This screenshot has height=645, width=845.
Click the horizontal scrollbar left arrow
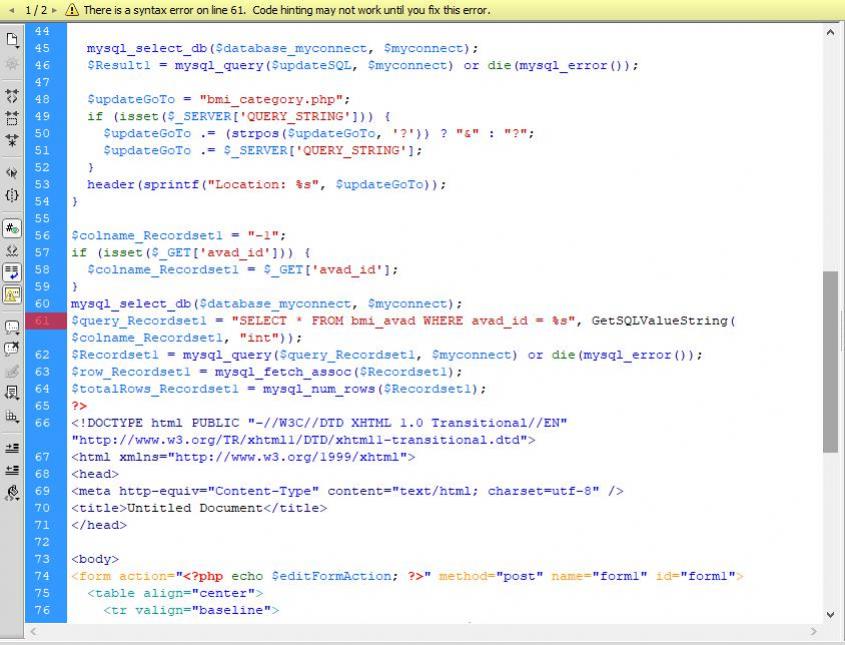pyautogui.click(x=33, y=632)
